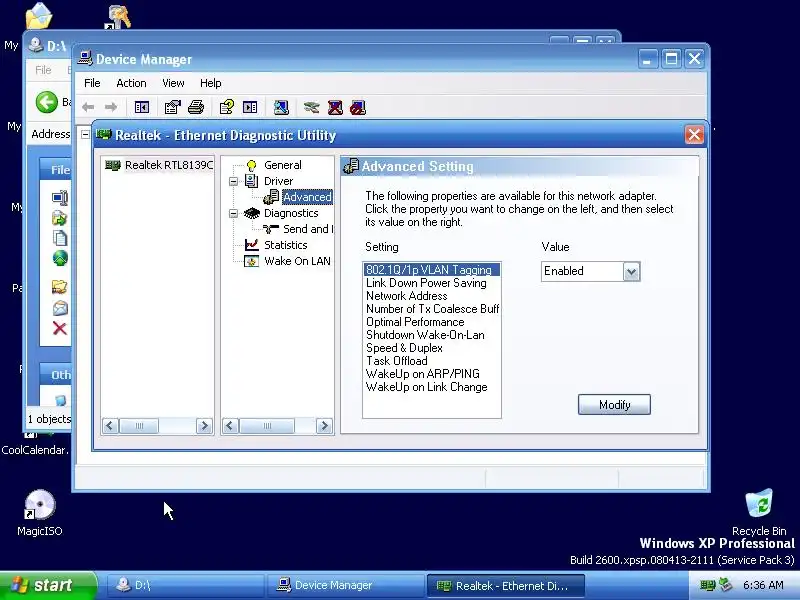Open the File menu in the D:\ window
The width and height of the screenshot is (800, 600).
tap(43, 70)
